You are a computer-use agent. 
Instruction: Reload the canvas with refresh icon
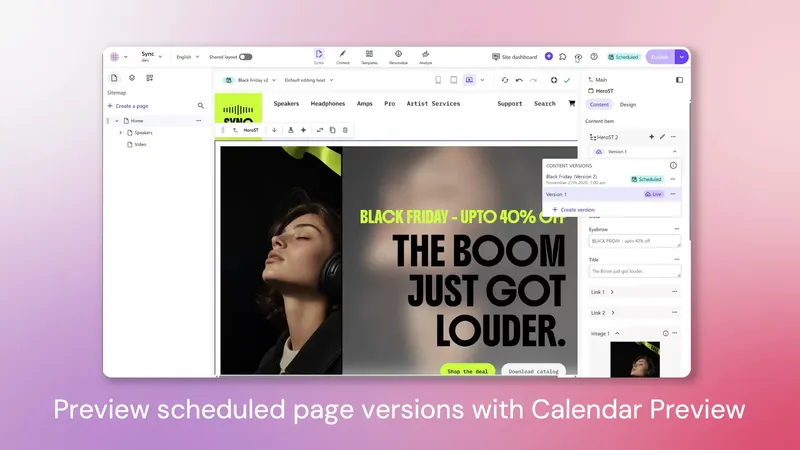[505, 80]
